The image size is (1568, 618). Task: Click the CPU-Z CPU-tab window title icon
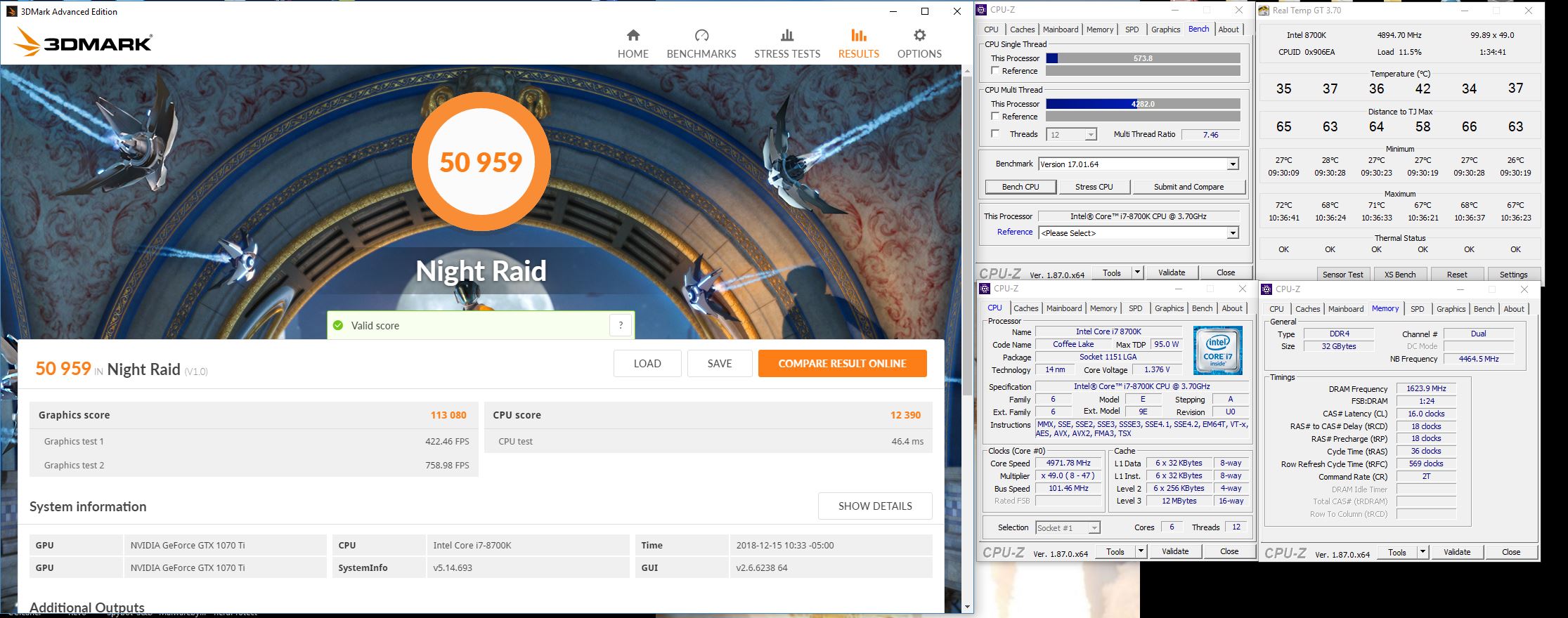coord(985,288)
